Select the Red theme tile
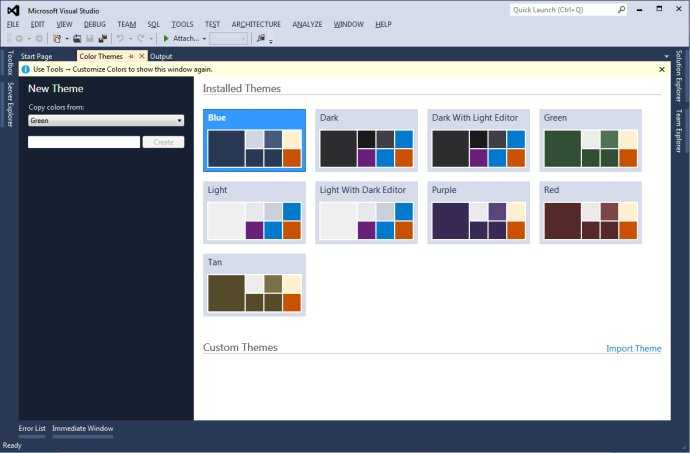Viewport: 690px width, 453px height. pos(591,213)
